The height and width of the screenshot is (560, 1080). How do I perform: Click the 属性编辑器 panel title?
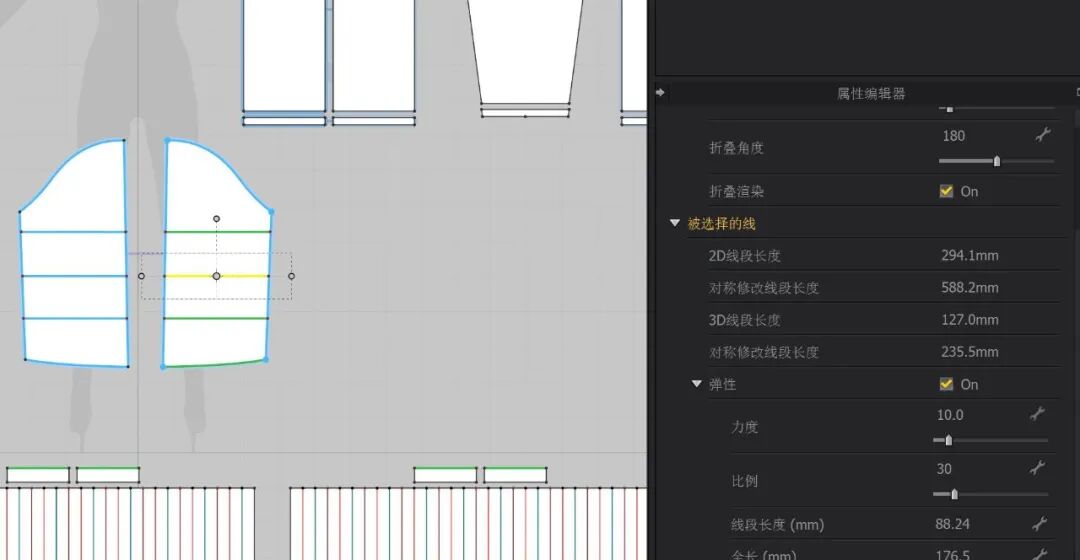point(871,93)
